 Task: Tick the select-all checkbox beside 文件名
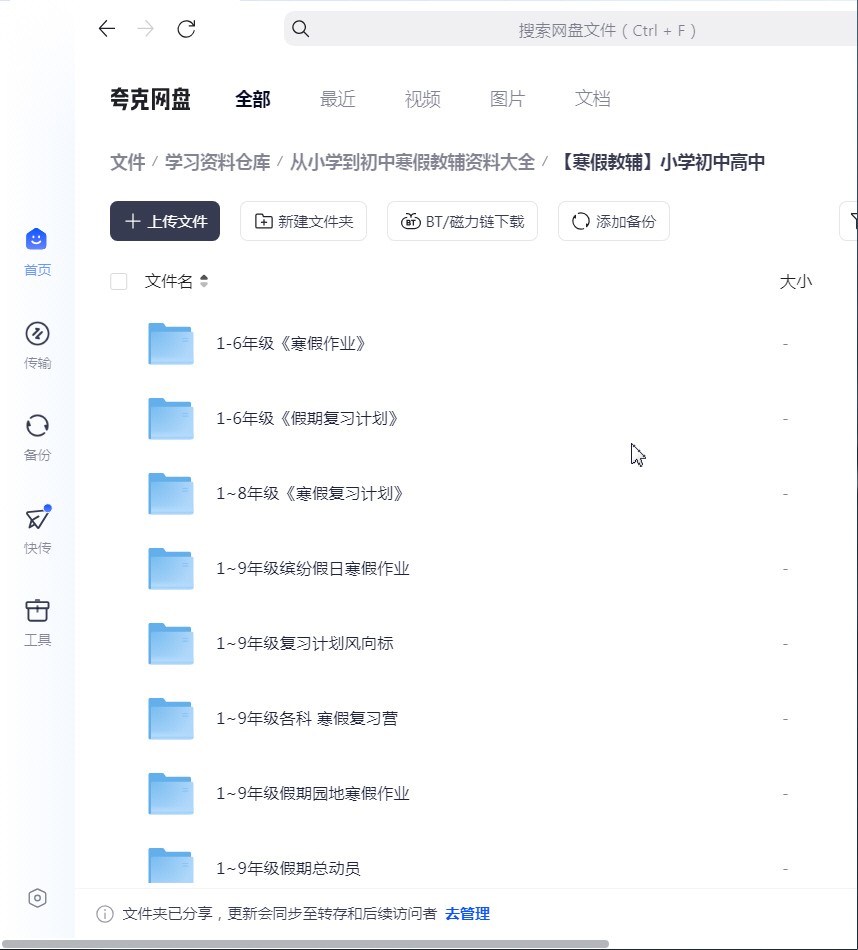click(x=119, y=281)
